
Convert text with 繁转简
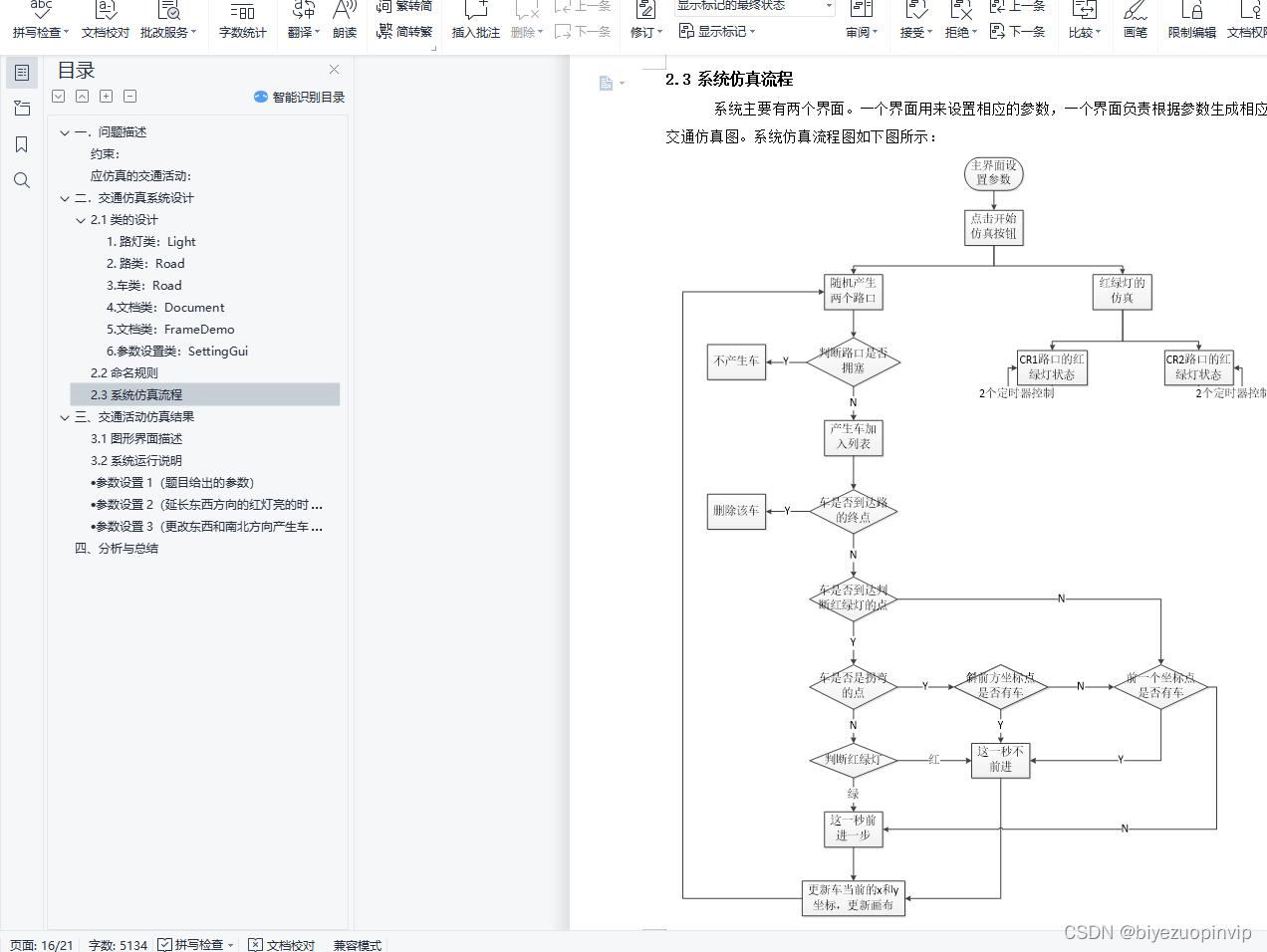tap(404, 6)
